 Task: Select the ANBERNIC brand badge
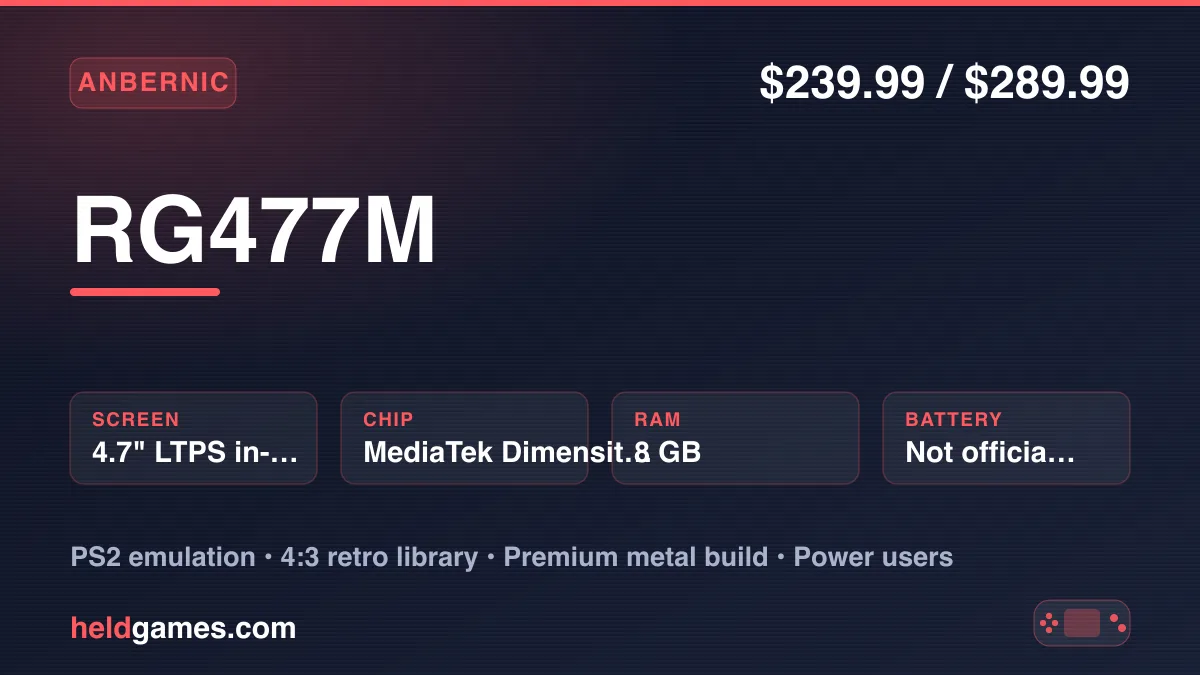153,83
